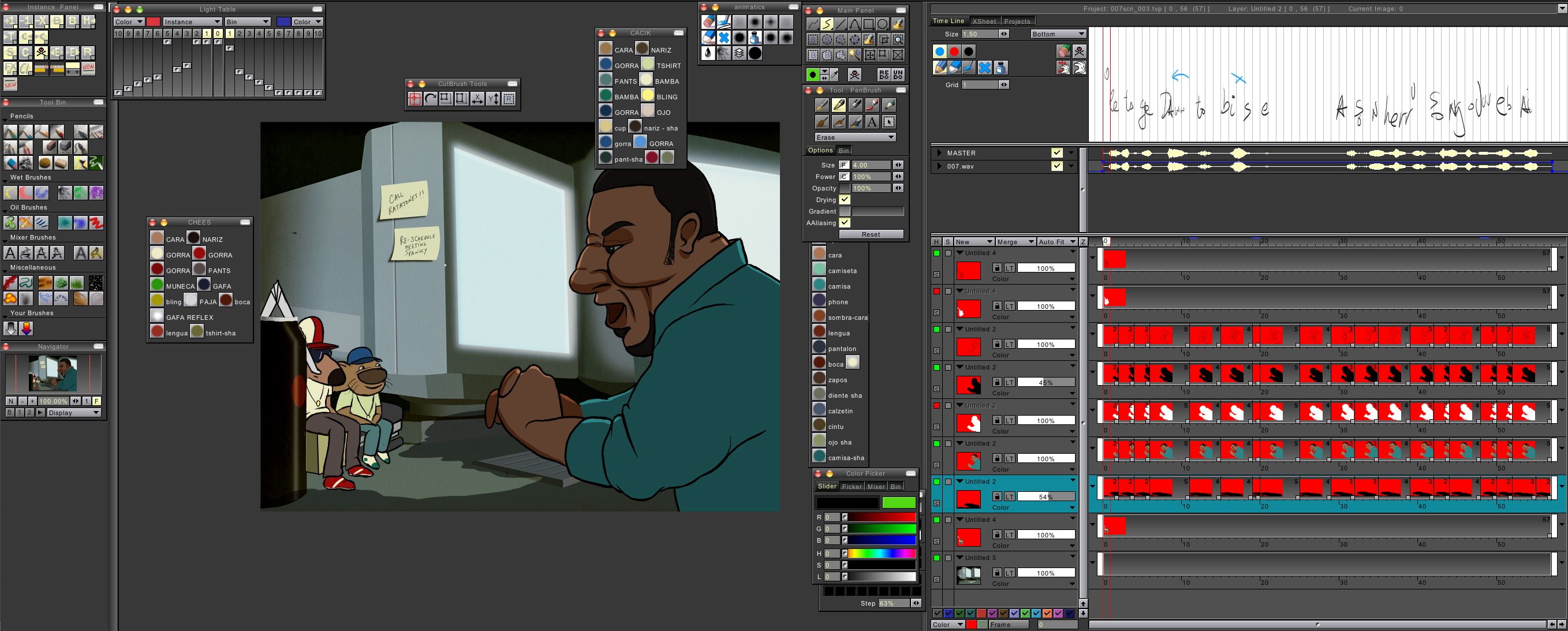Click the skull icon in Instance Panel

coord(41,53)
